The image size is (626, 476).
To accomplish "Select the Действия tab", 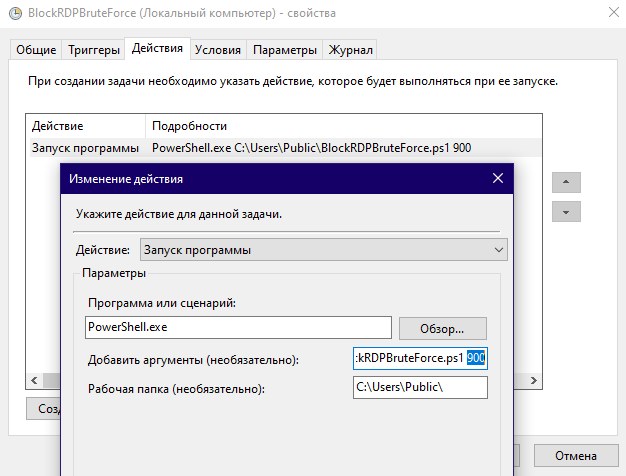I will (x=157, y=48).
